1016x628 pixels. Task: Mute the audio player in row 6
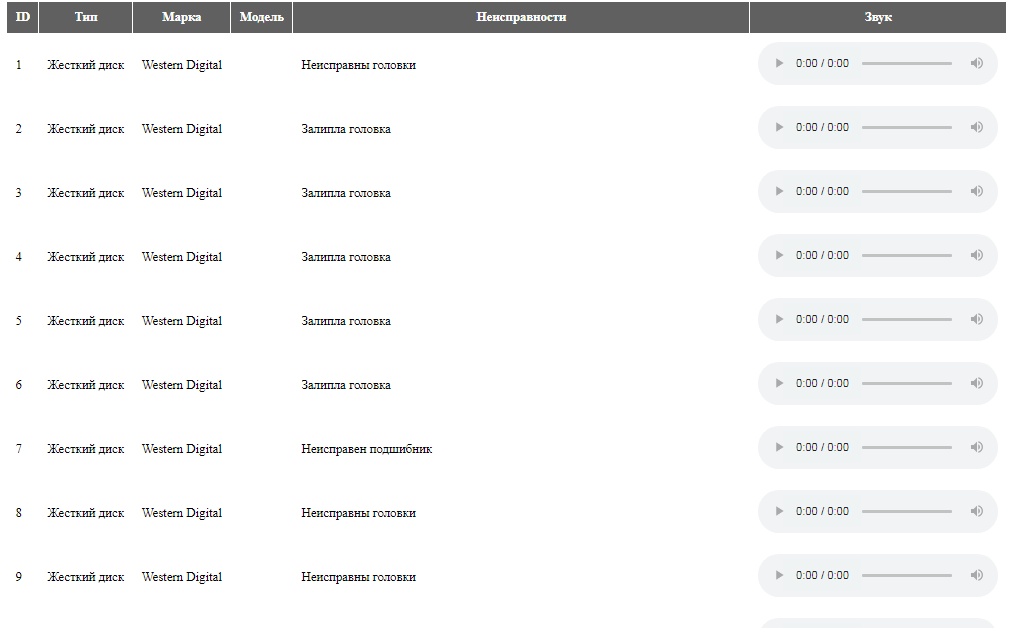click(976, 384)
